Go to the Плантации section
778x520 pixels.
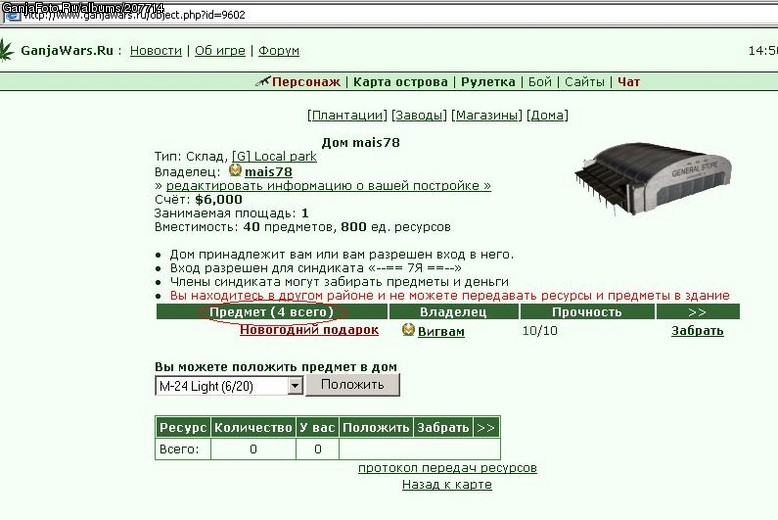[347, 115]
